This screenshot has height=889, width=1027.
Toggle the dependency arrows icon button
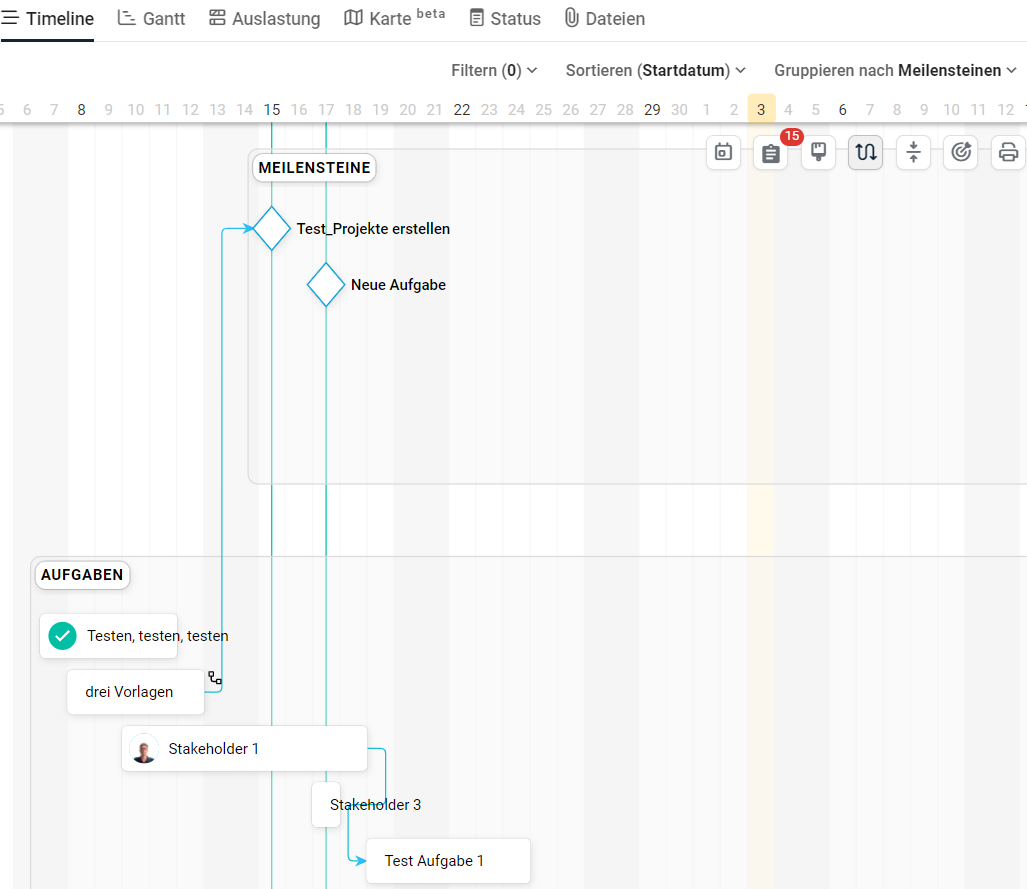click(865, 153)
